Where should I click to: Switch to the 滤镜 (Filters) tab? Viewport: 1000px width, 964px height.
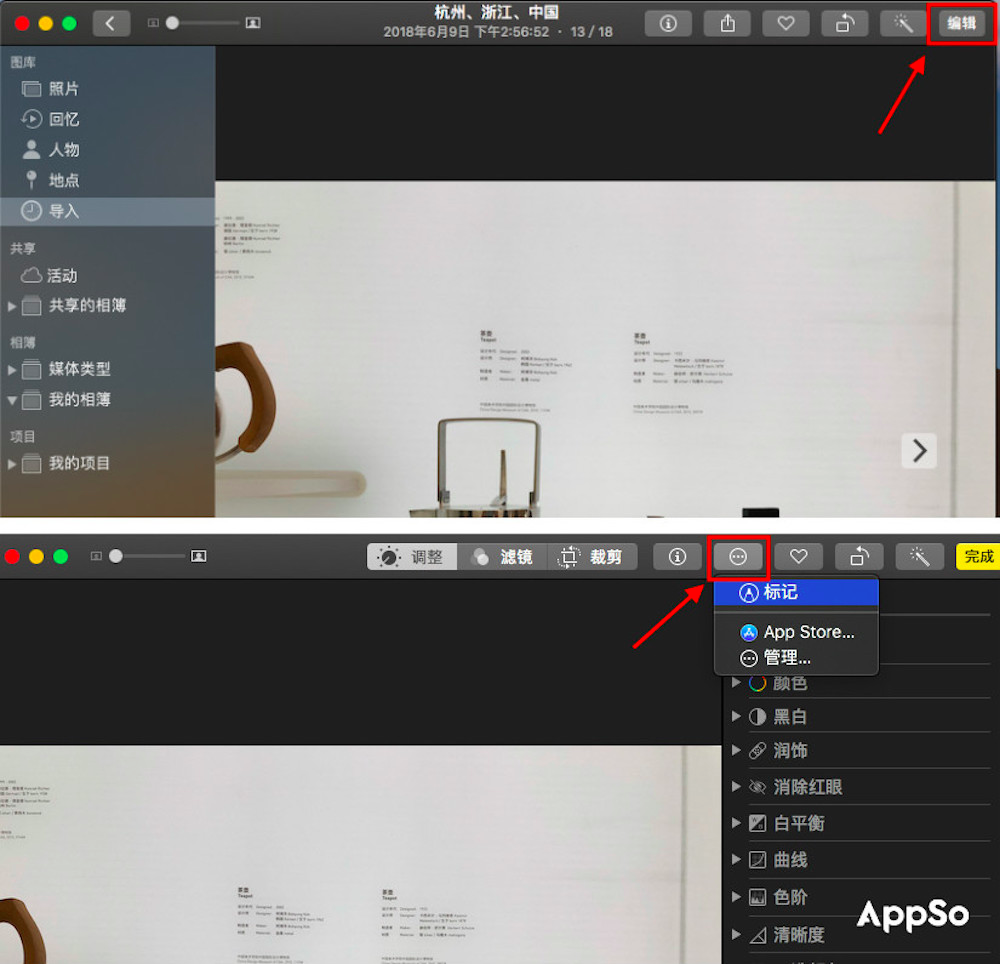point(502,557)
